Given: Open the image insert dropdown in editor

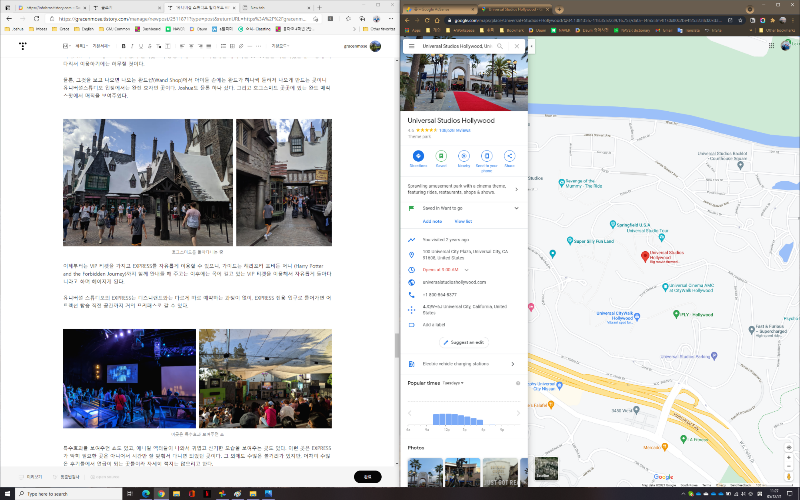Looking at the screenshot, I should (x=67, y=46).
